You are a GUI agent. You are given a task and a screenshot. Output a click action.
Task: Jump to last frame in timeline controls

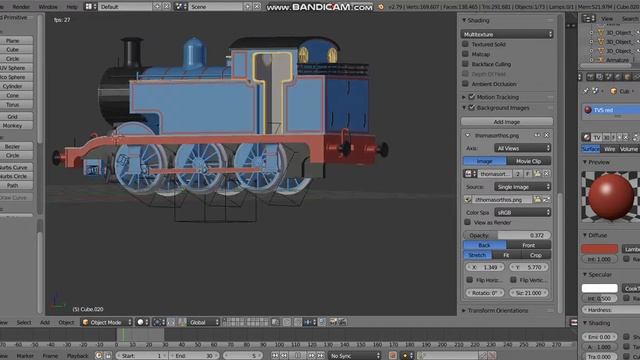[x=321, y=356]
